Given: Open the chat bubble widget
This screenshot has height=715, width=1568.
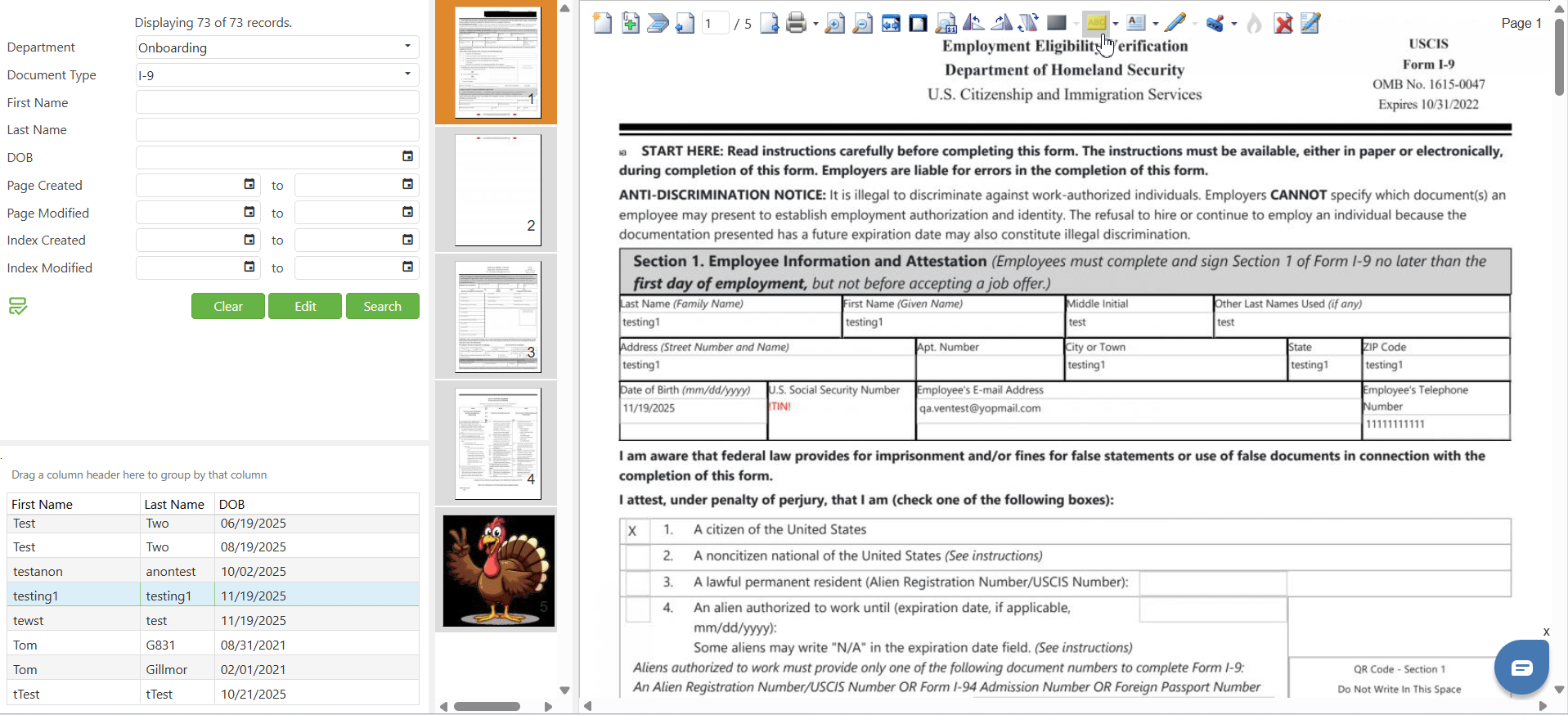Looking at the screenshot, I should tap(1521, 668).
